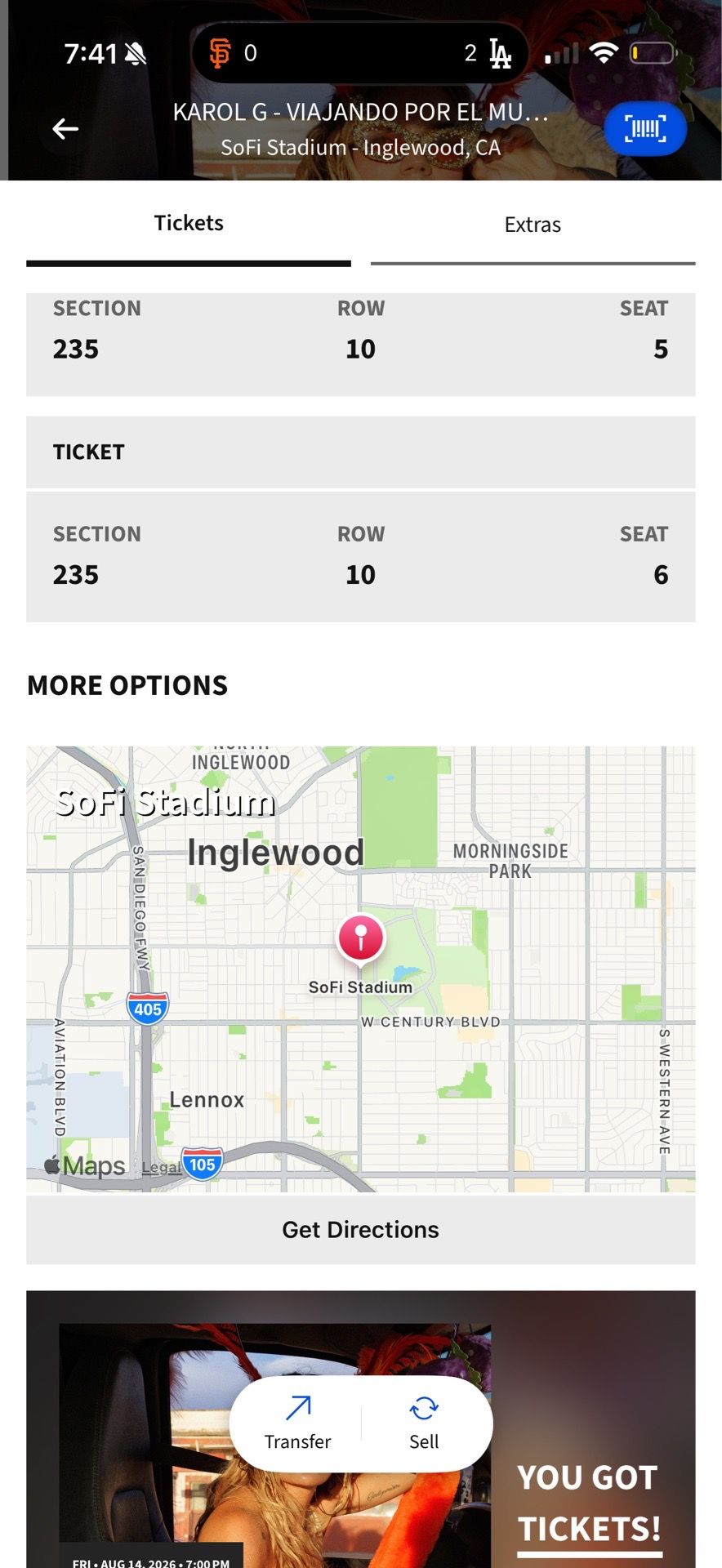Image resolution: width=722 pixels, height=1568 pixels.
Task: Open the Legal link on map
Action: point(161,1167)
